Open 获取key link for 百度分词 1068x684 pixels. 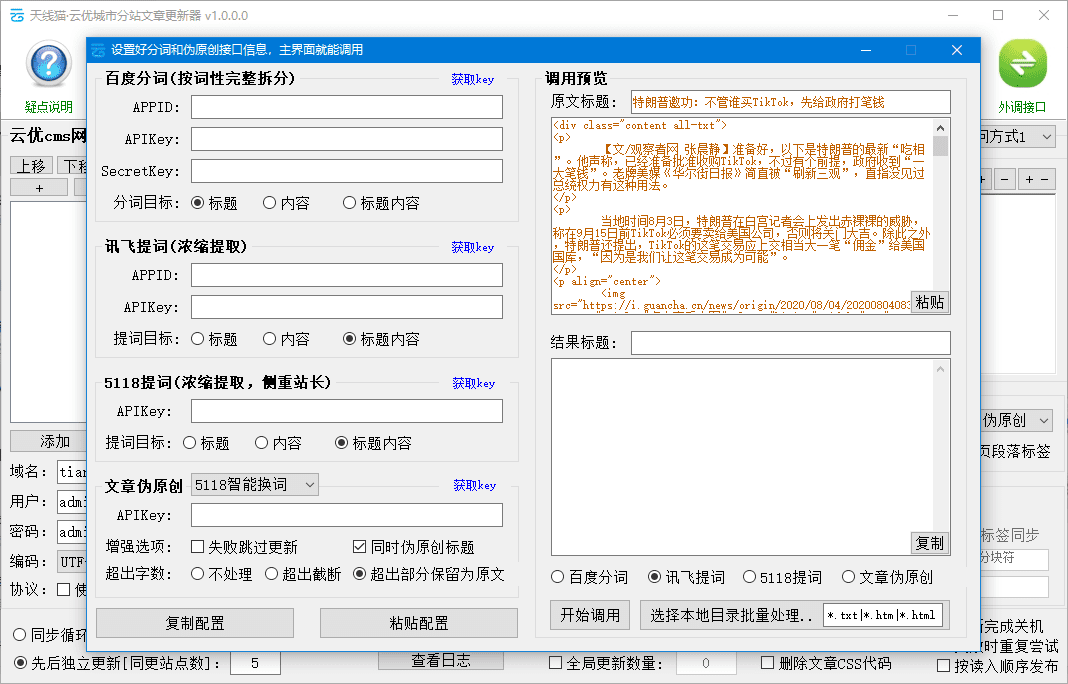(473, 79)
